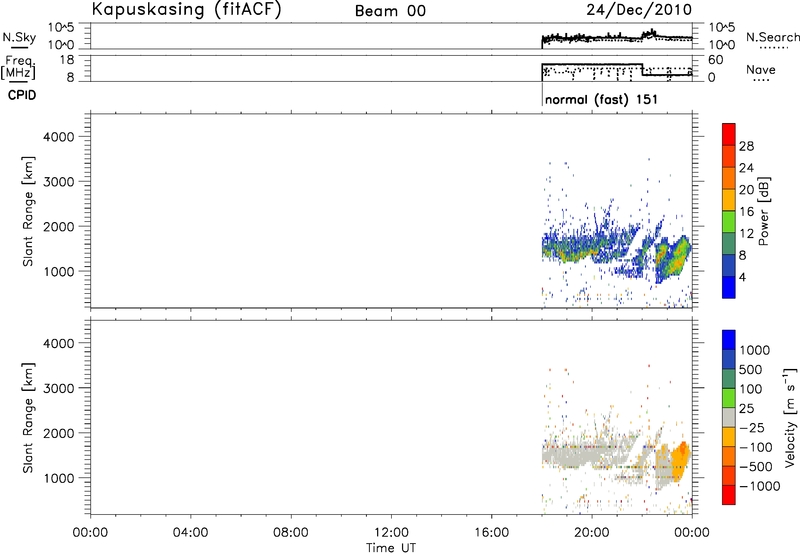Click the orange velocity backscatter patch near 23:30 UT
This screenshot has height=554, width=800.
click(681, 461)
